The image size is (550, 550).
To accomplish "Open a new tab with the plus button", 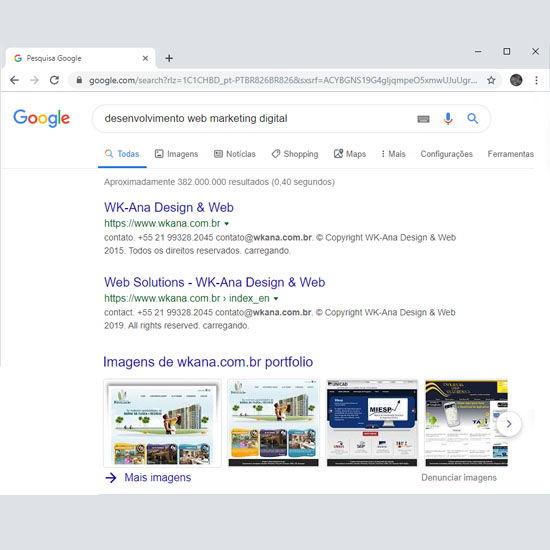I will click(x=169, y=58).
